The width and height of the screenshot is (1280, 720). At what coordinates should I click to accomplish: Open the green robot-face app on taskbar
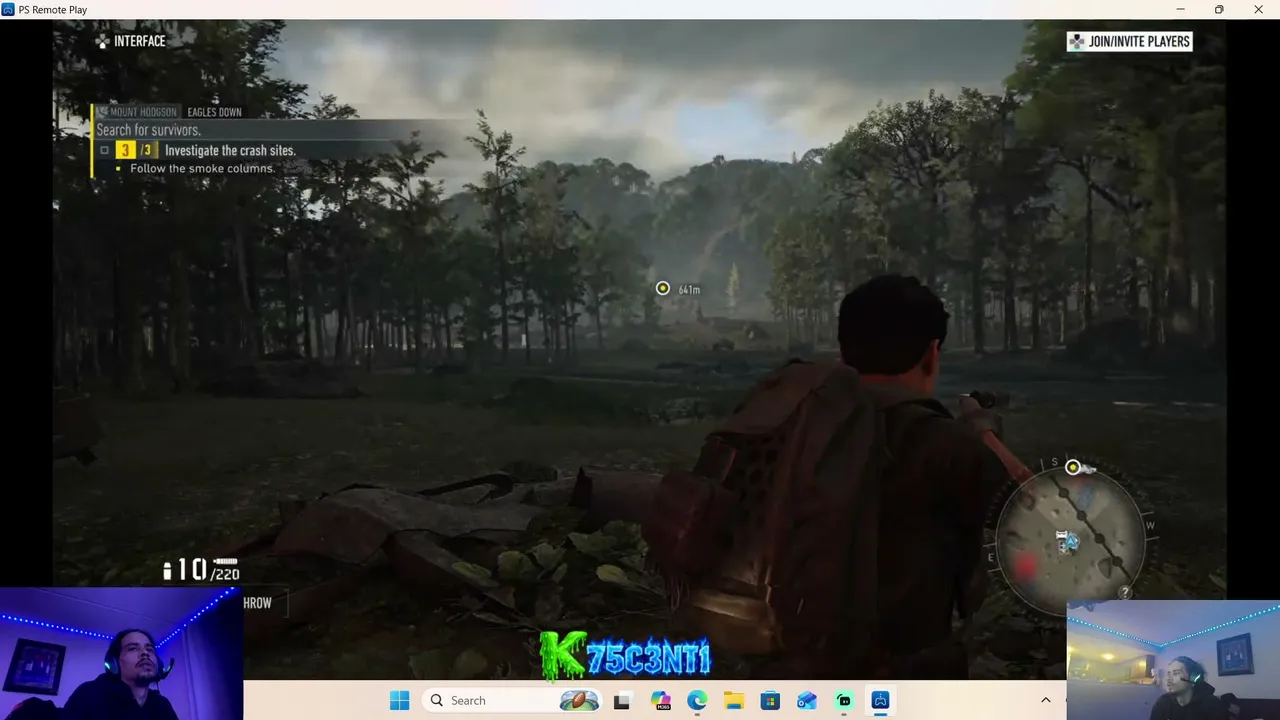[844, 700]
